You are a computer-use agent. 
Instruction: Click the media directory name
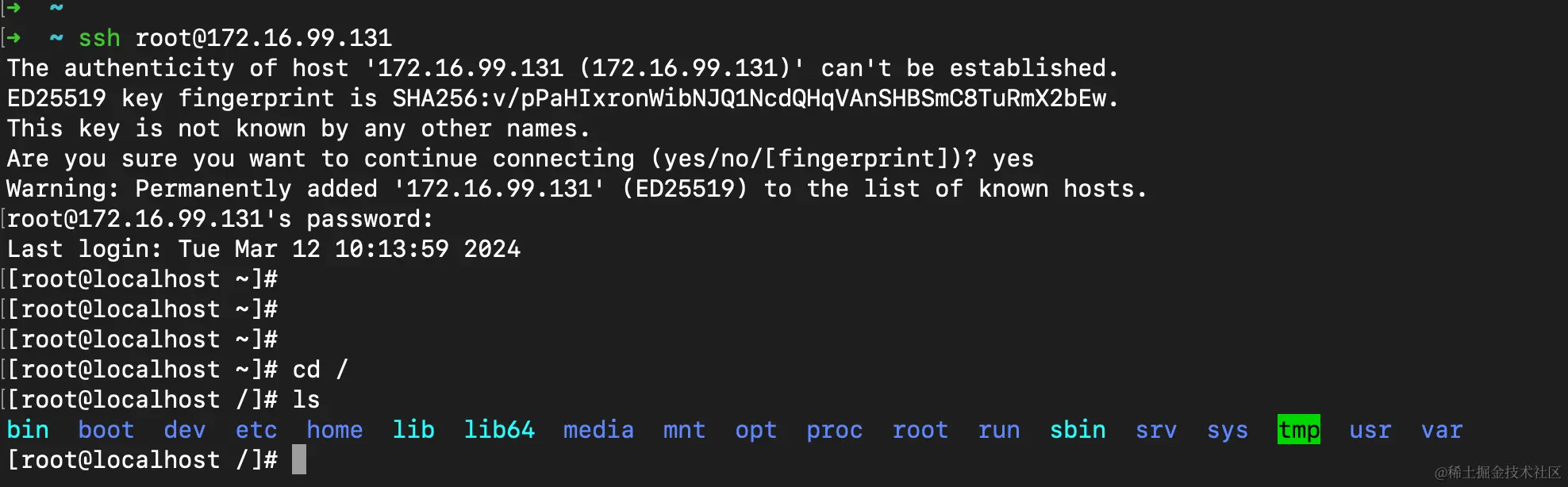[598, 430]
